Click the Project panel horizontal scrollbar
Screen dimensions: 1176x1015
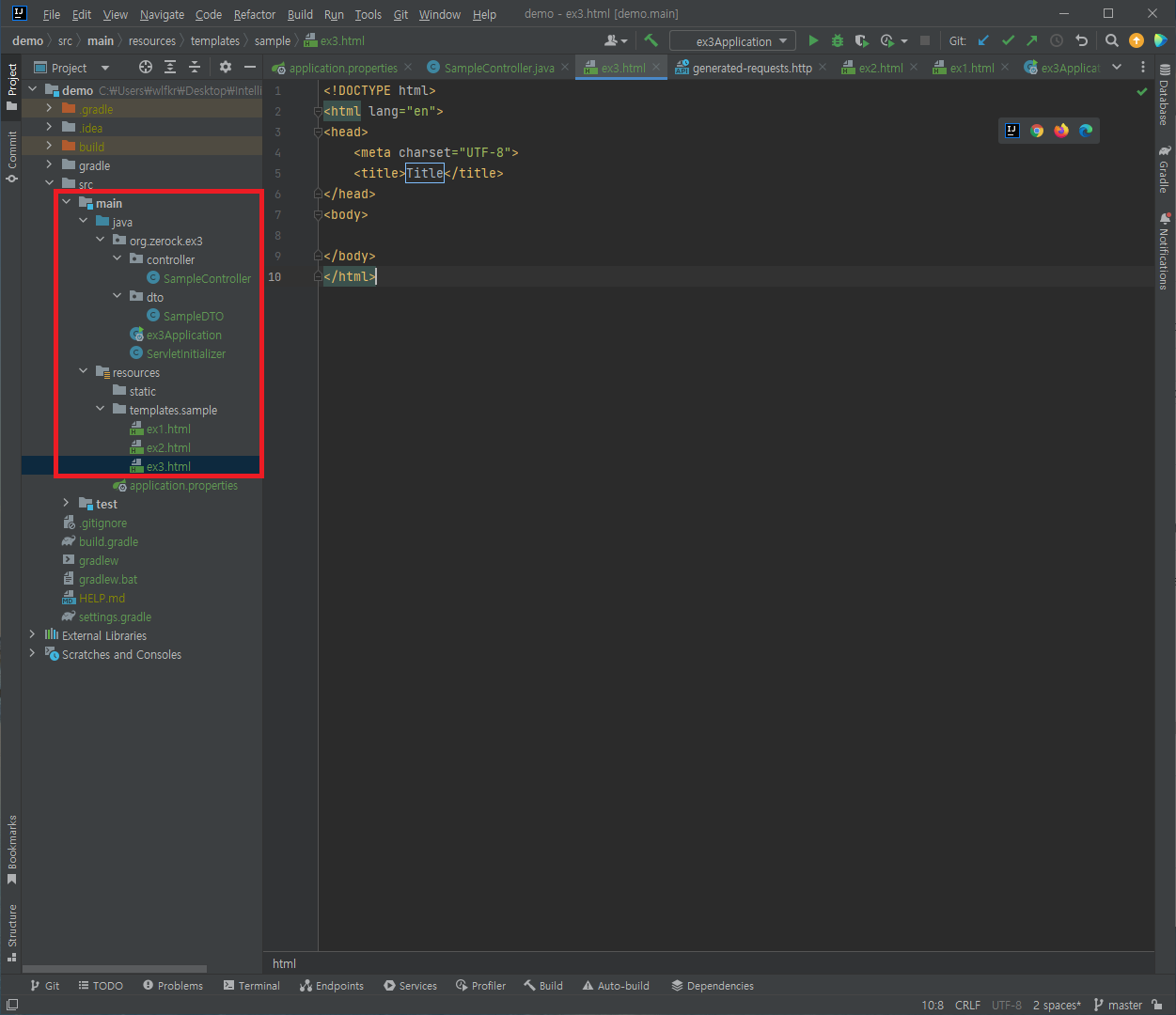pyautogui.click(x=115, y=969)
